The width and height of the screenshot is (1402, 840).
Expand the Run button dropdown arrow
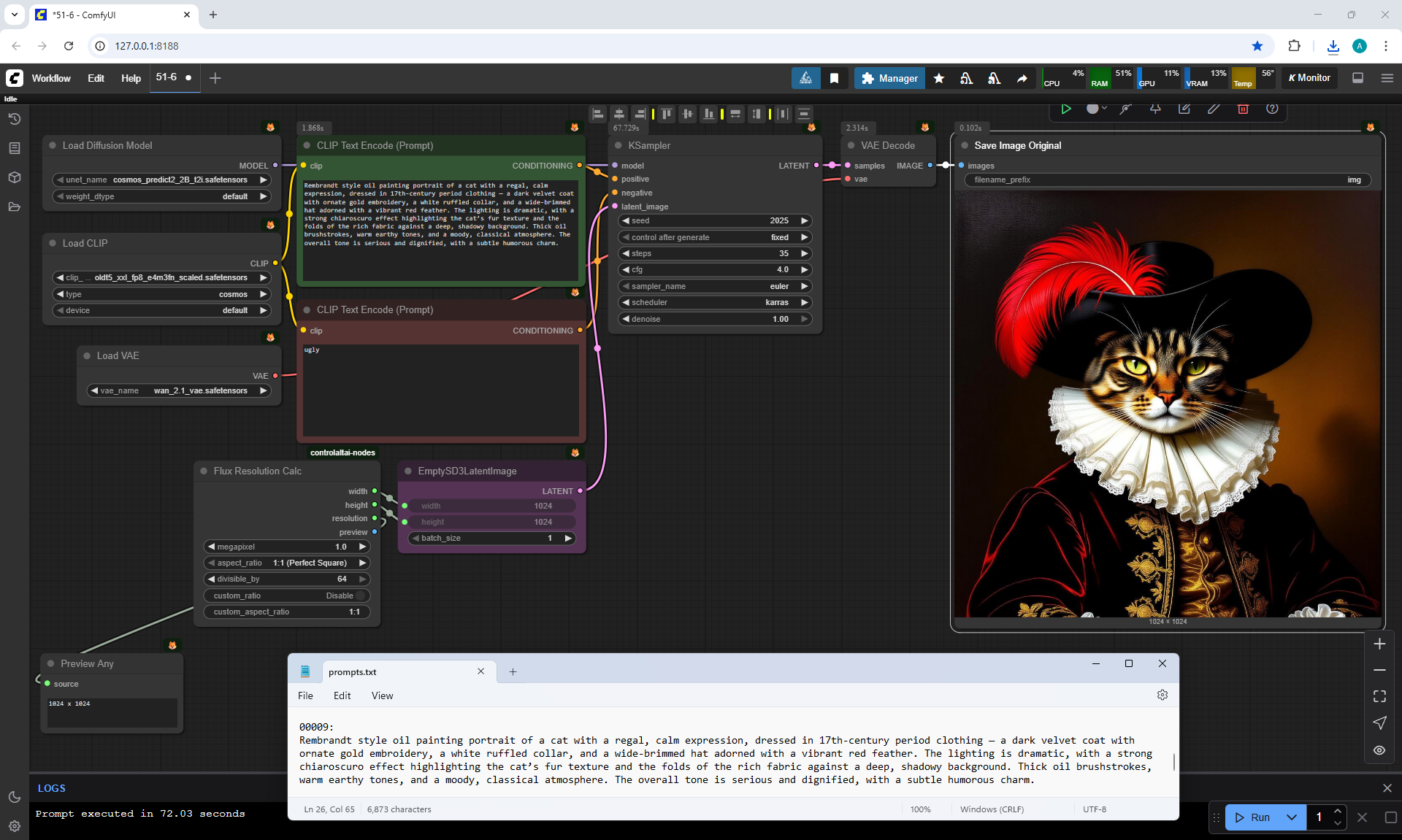pos(1291,817)
